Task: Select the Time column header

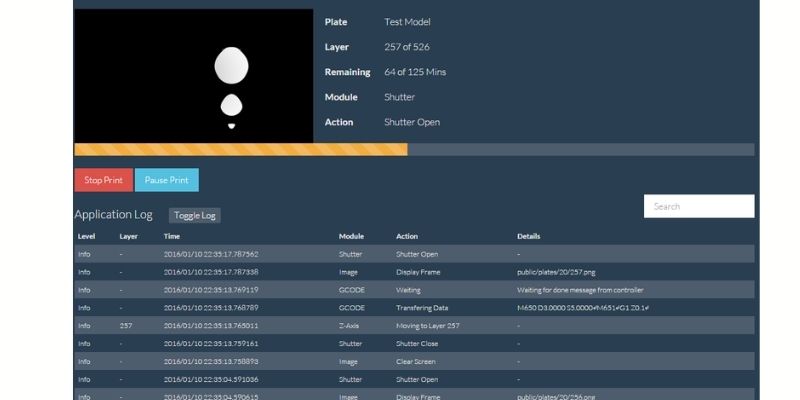Action: pos(172,237)
